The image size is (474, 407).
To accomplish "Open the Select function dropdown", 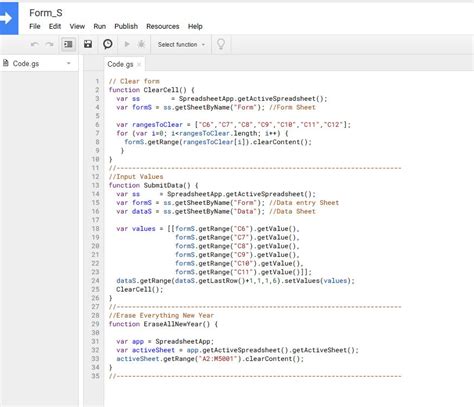I will pos(181,44).
